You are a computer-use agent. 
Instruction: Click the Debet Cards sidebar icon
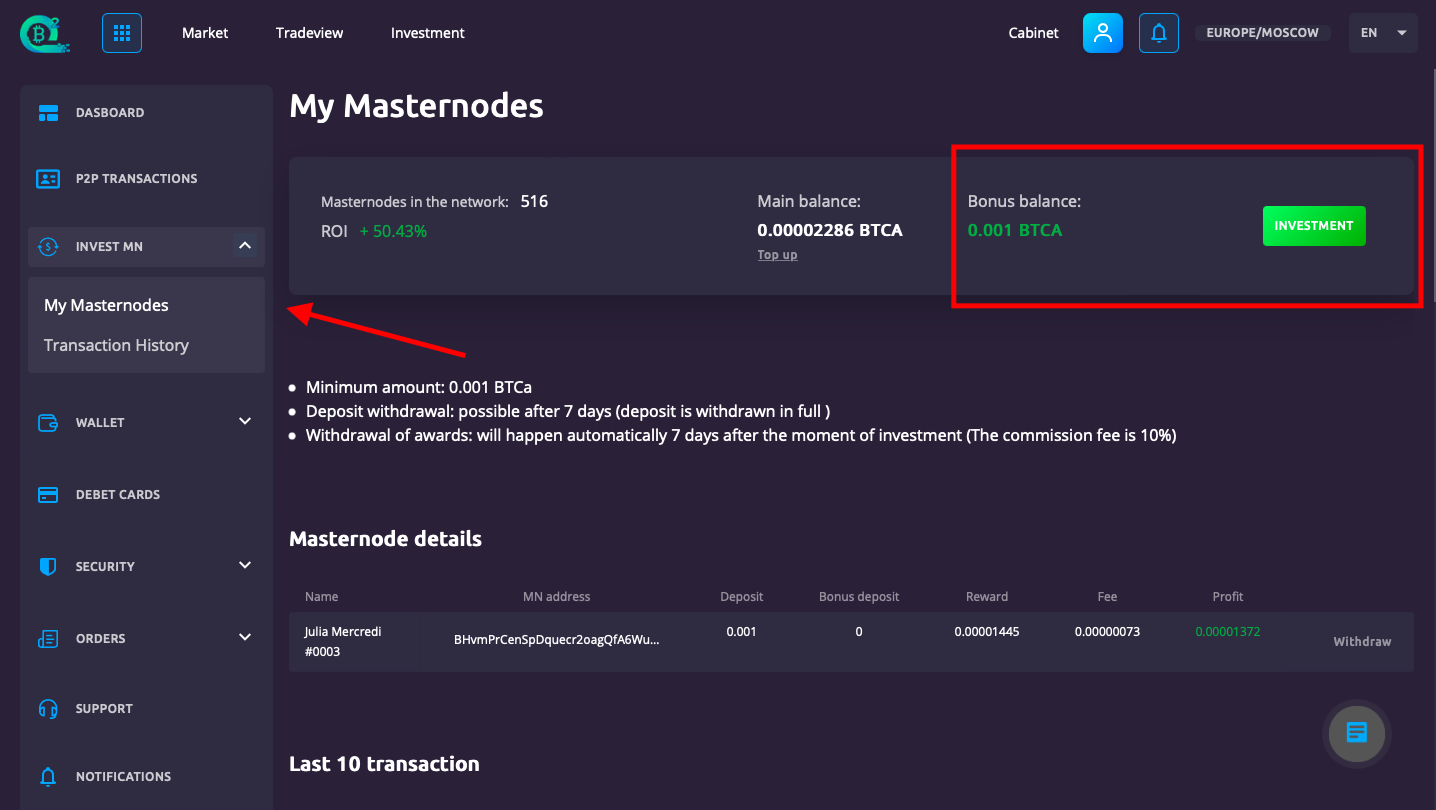(48, 495)
